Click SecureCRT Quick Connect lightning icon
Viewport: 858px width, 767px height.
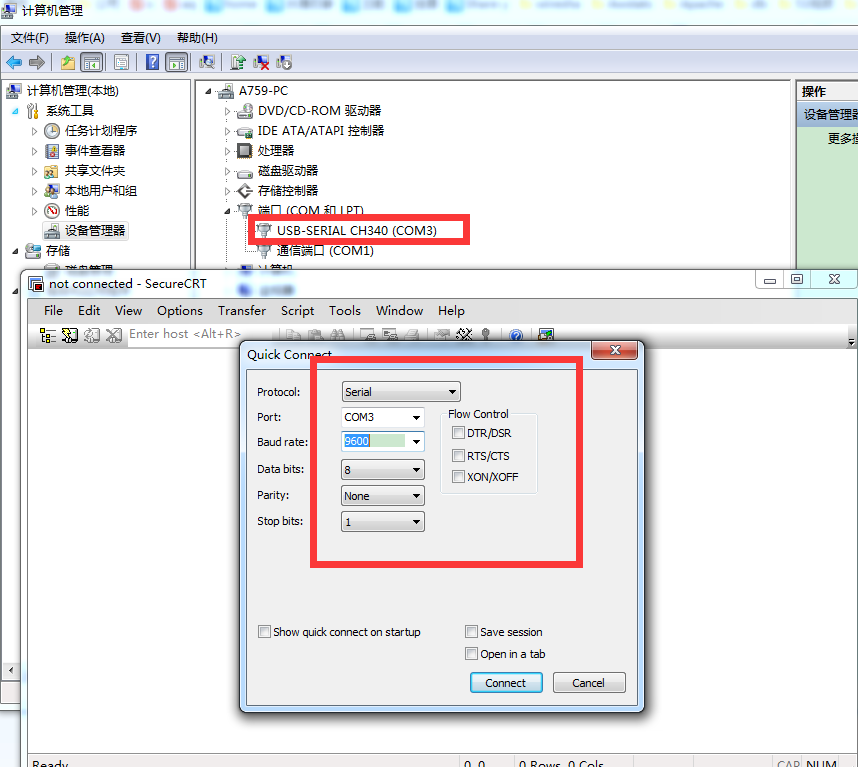click(x=69, y=335)
